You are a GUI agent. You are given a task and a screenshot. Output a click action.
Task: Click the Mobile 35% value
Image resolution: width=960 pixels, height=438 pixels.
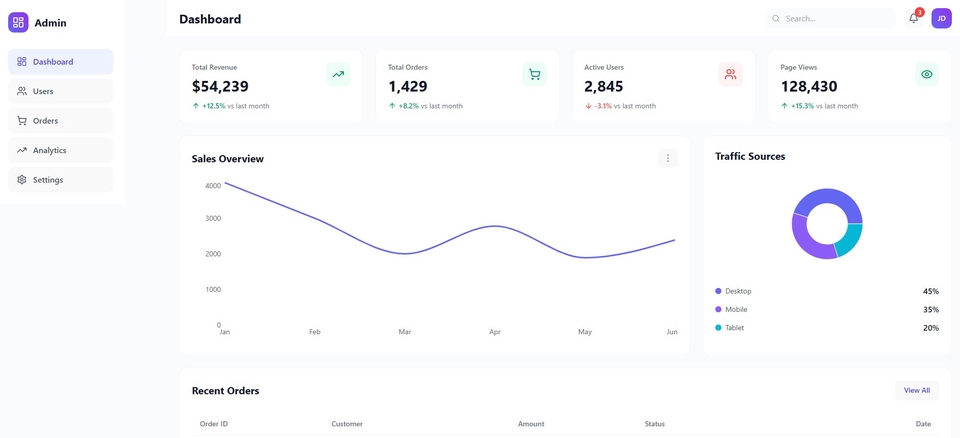pyautogui.click(x=931, y=310)
